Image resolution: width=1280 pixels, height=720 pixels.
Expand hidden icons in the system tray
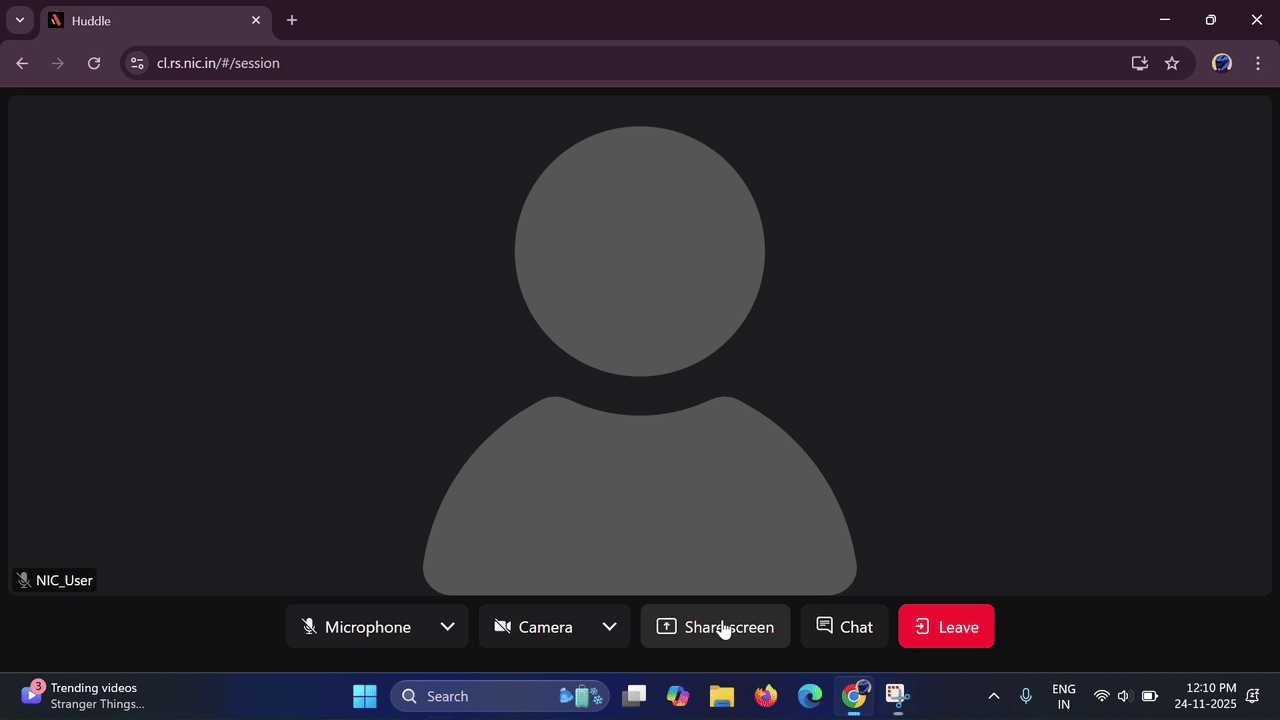coord(993,696)
